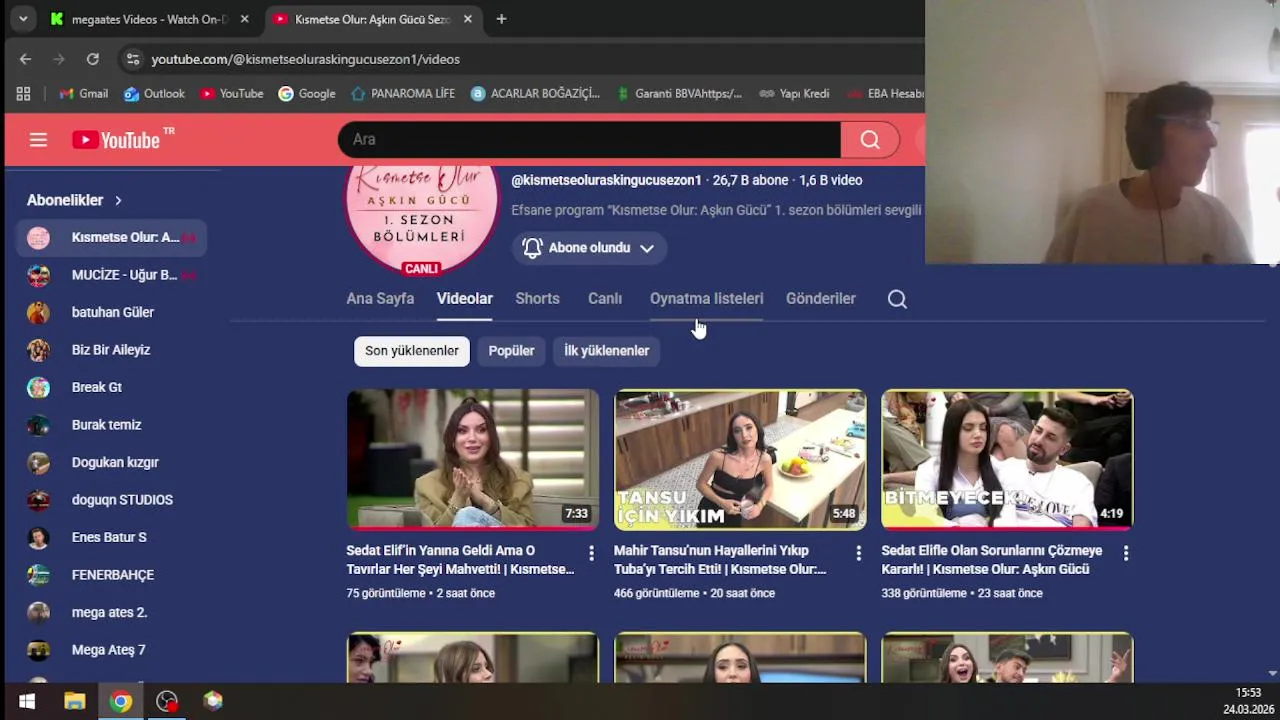Open Burak temiz subscription
This screenshot has height=720, width=1280.
111,425
